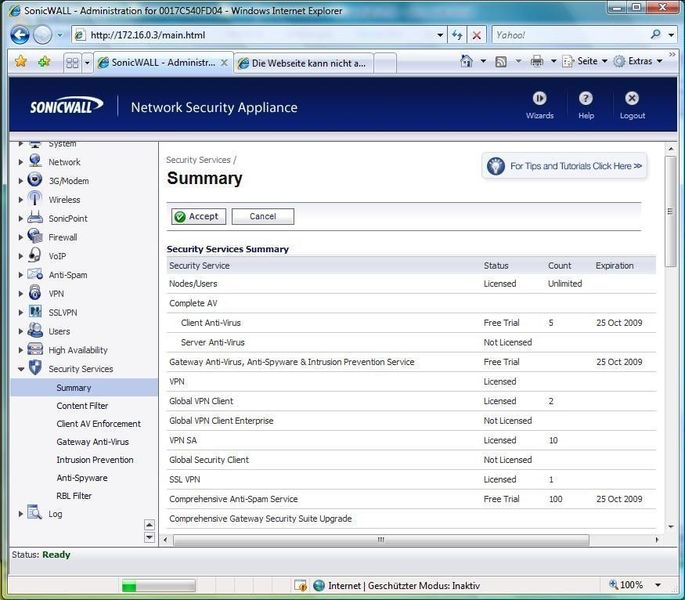The height and width of the screenshot is (600, 685).
Task: Click the Accept button
Action: tap(198, 216)
